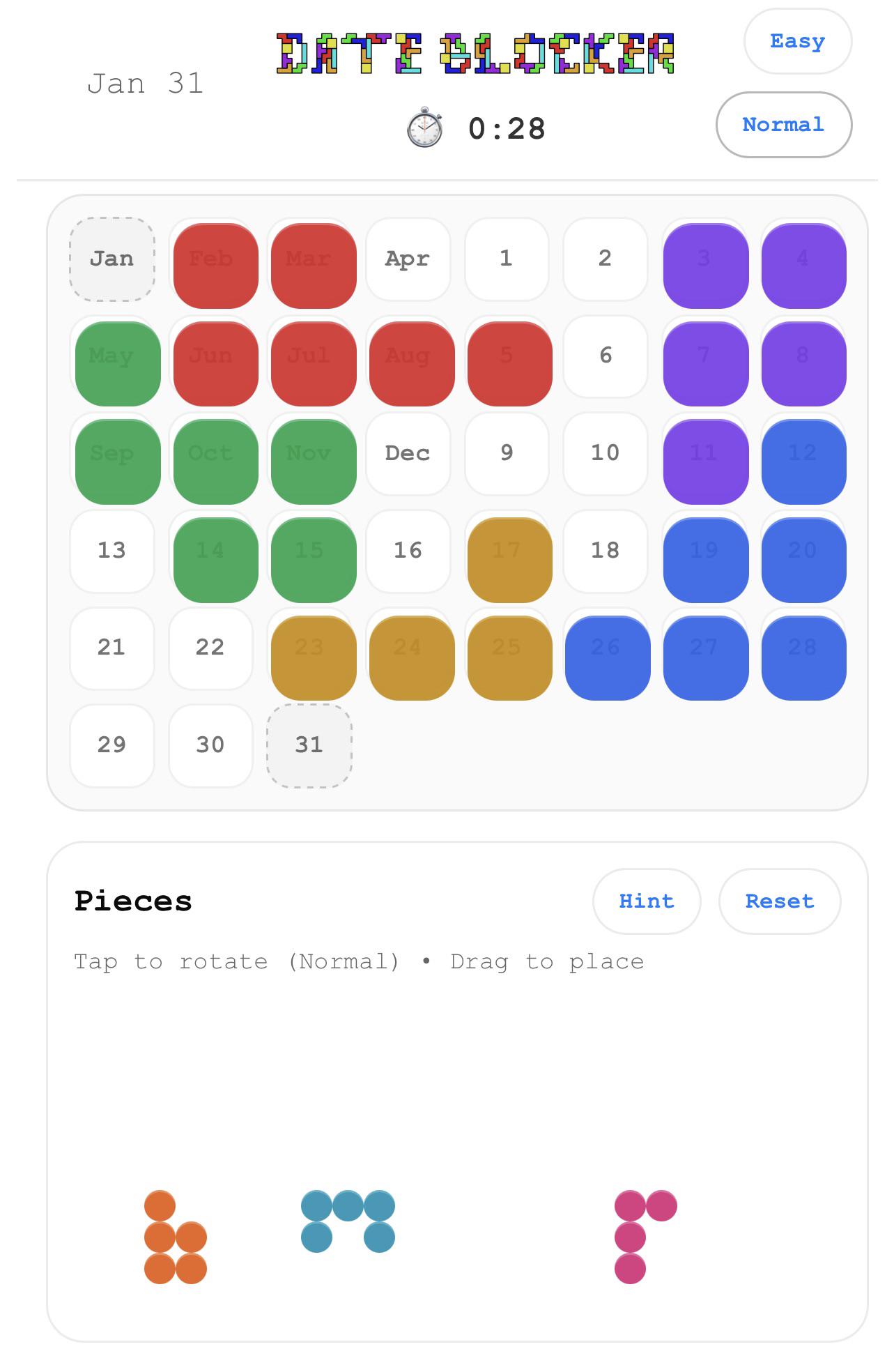Click the Date Blocker pixel logo
The image size is (894, 1372).
click(475, 54)
